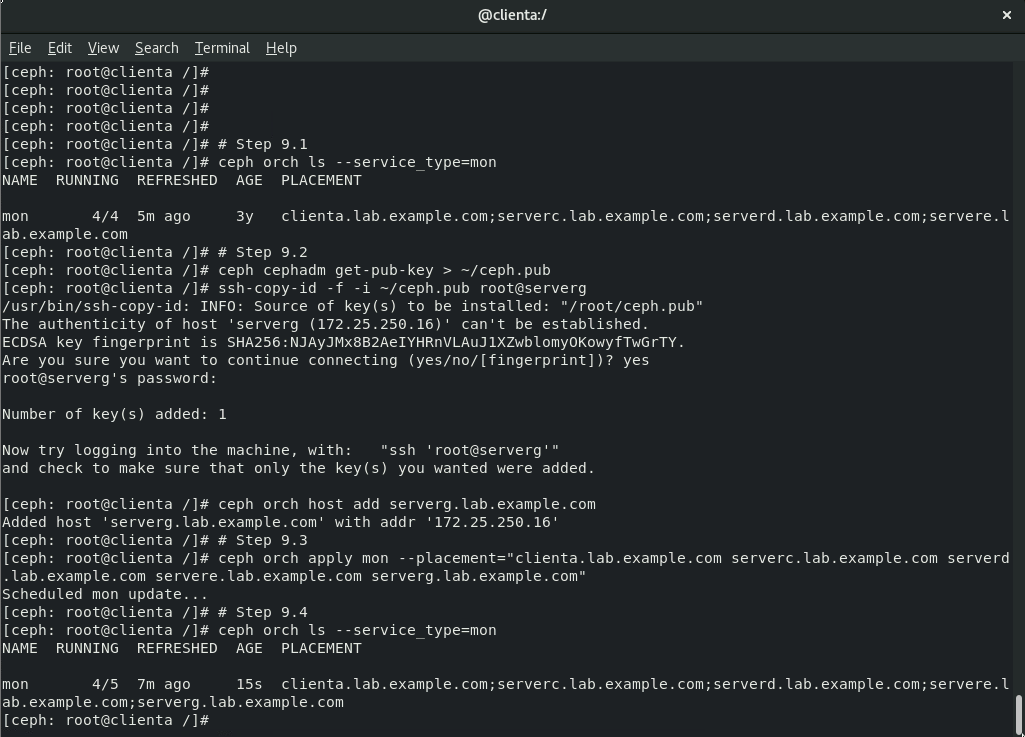This screenshot has width=1025, height=737.
Task: Click the "ceph orch host add" command line
Action: point(406,504)
